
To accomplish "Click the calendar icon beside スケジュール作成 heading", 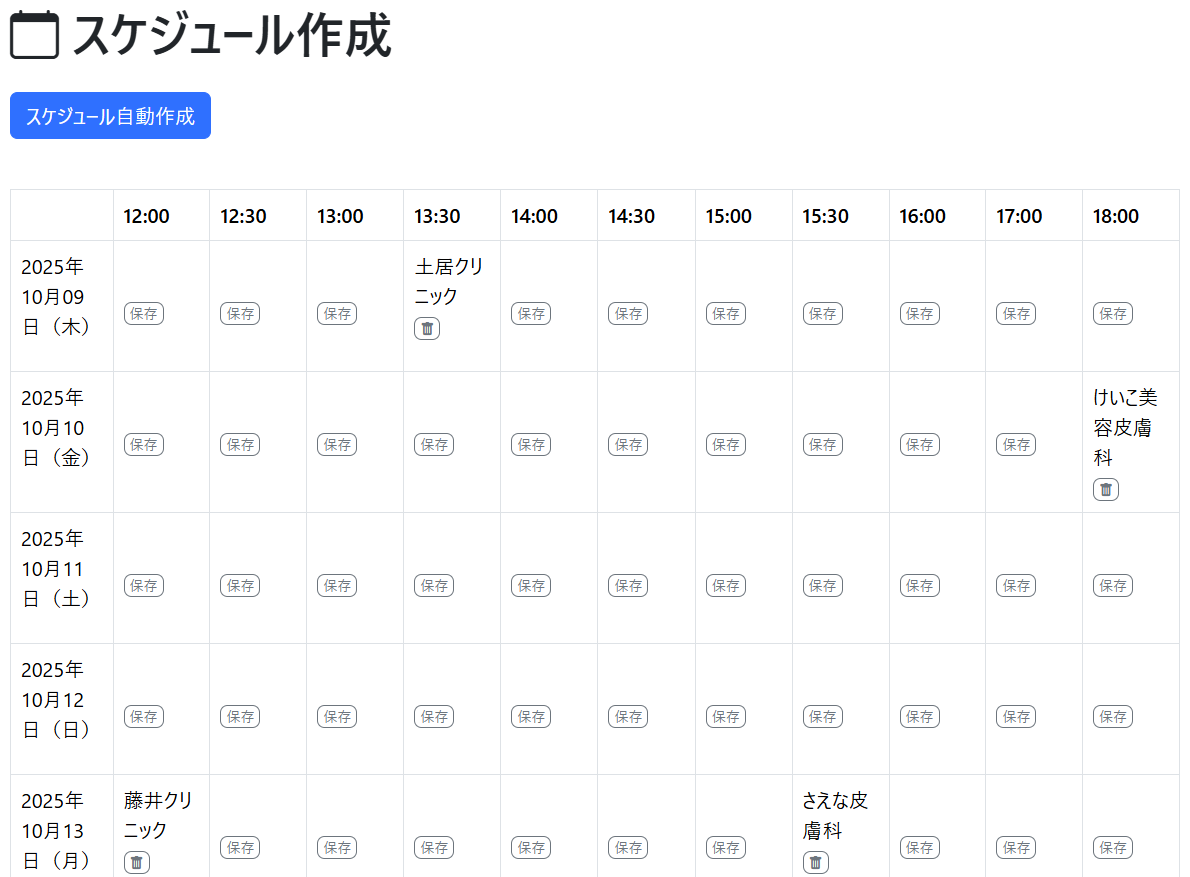I will (34, 33).
